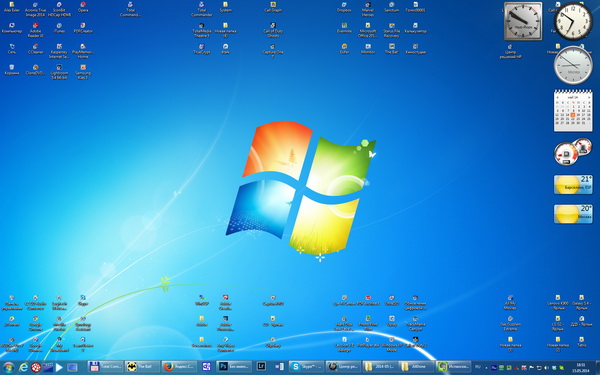This screenshot has height=375, width=600.
Task: Select the Call of Duty Ghosts shortcut
Action: (273, 30)
